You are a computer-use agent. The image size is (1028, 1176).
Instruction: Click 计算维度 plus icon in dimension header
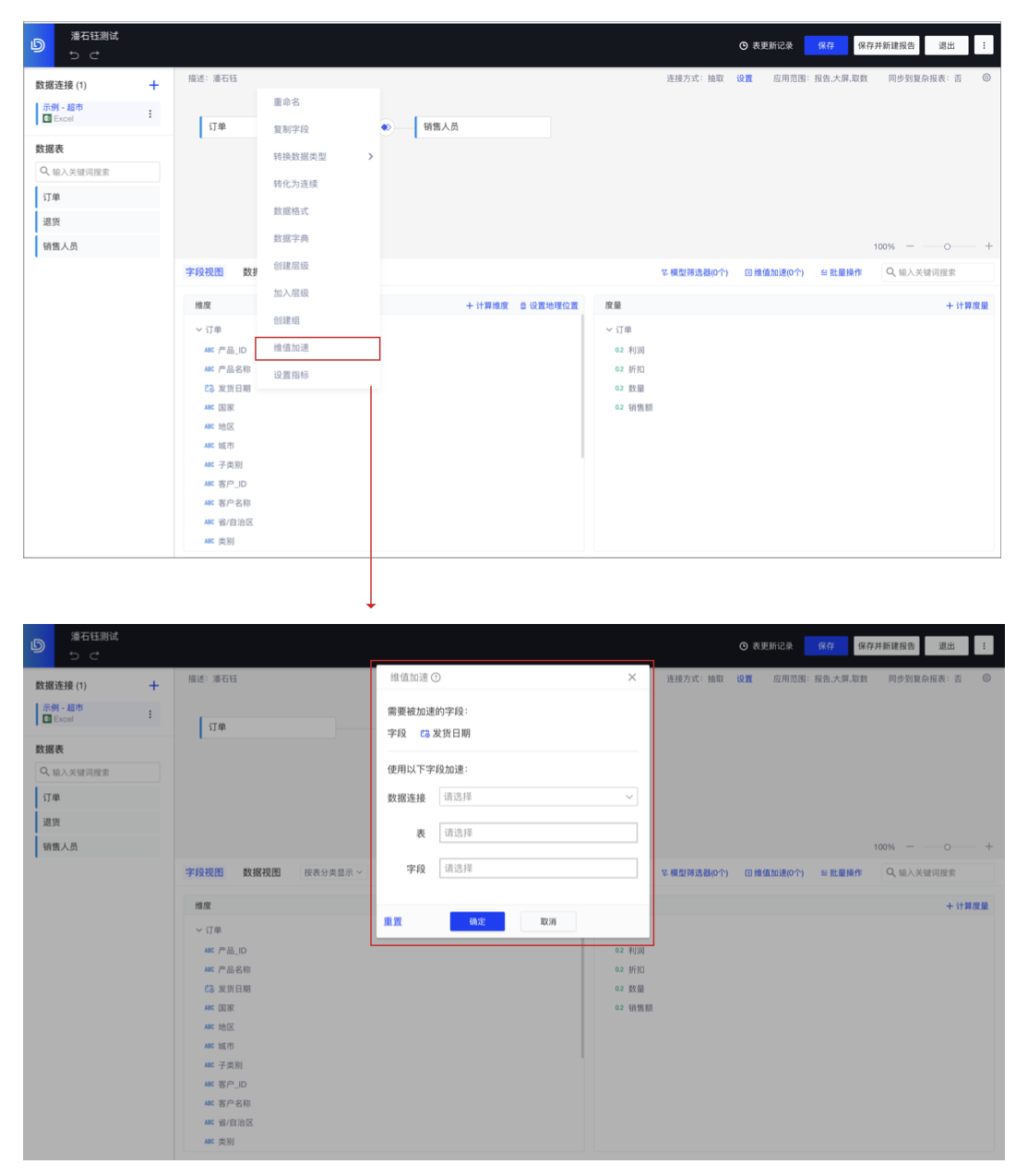click(x=470, y=306)
